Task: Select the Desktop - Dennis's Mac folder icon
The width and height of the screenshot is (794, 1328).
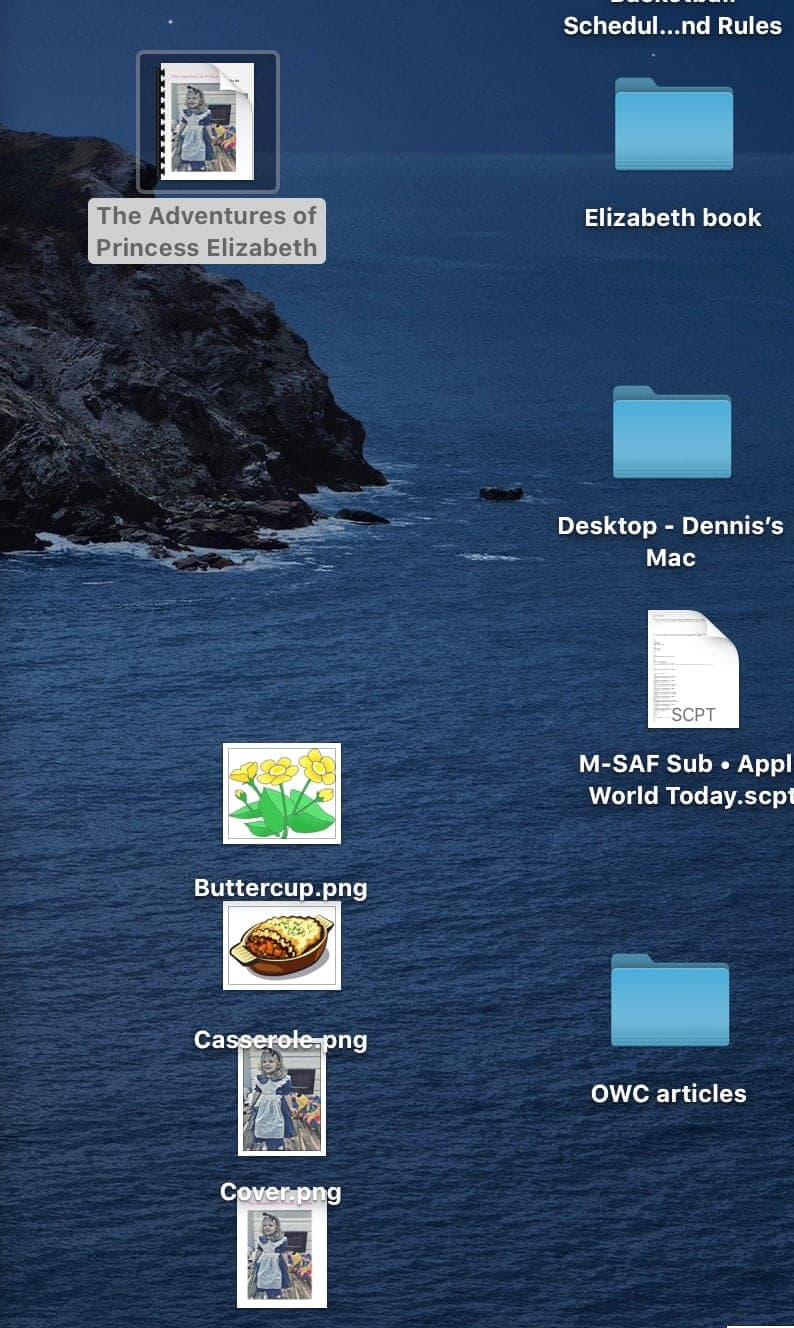Action: click(671, 432)
